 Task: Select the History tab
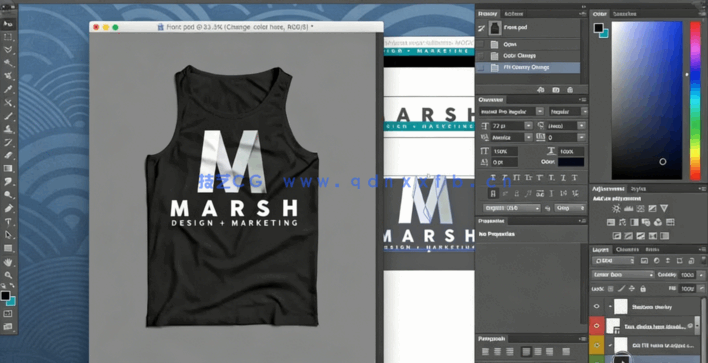pyautogui.click(x=487, y=14)
